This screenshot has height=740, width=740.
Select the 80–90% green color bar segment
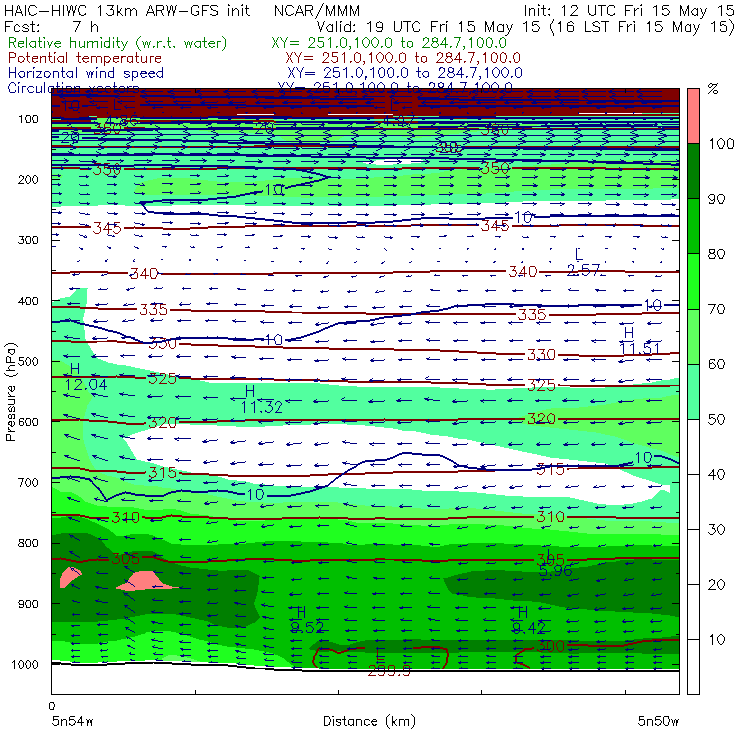point(693,226)
